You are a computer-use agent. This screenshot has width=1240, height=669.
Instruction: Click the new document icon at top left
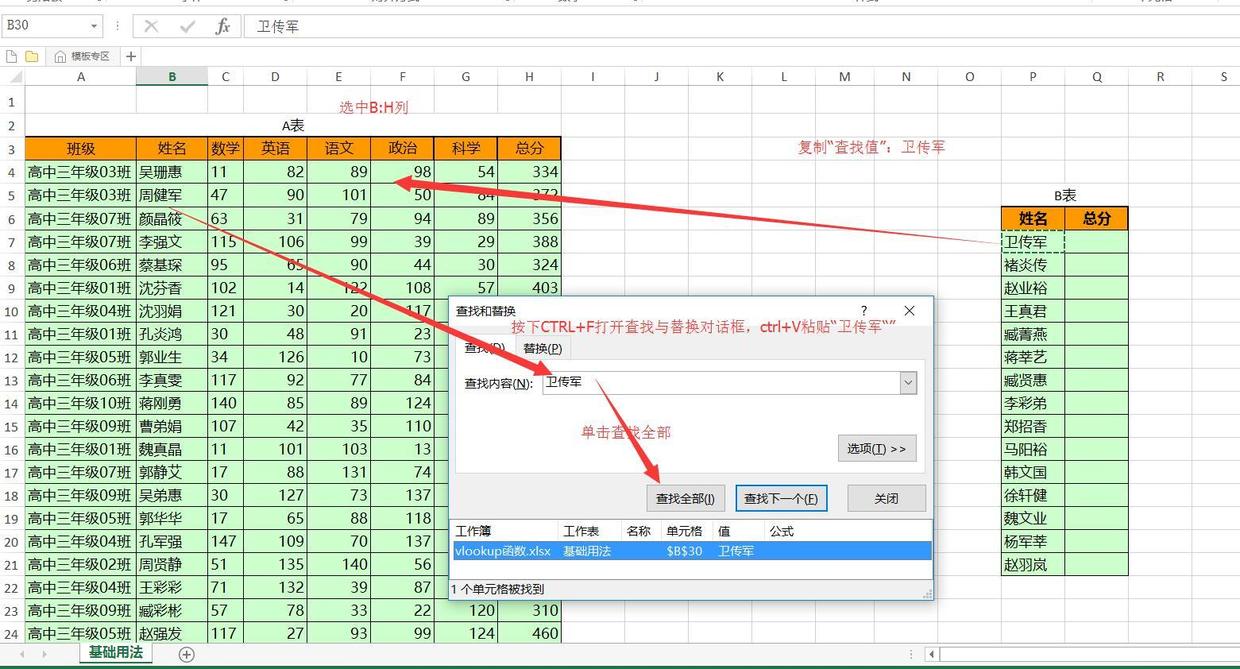[x=10, y=55]
